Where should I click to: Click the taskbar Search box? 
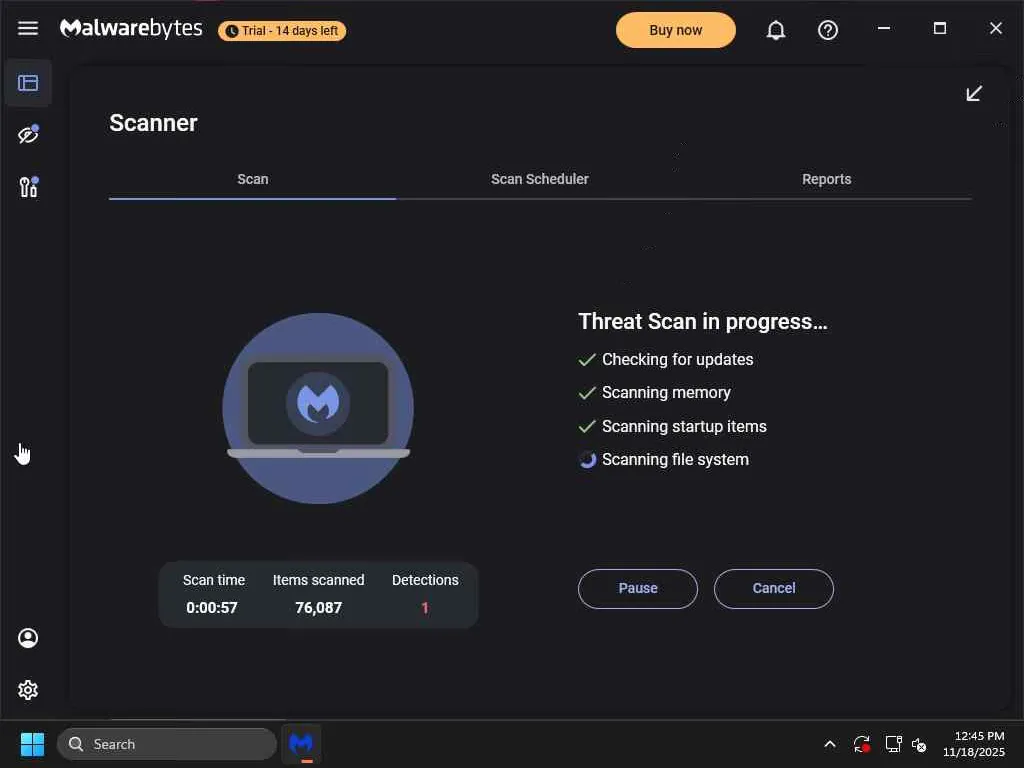click(x=167, y=744)
